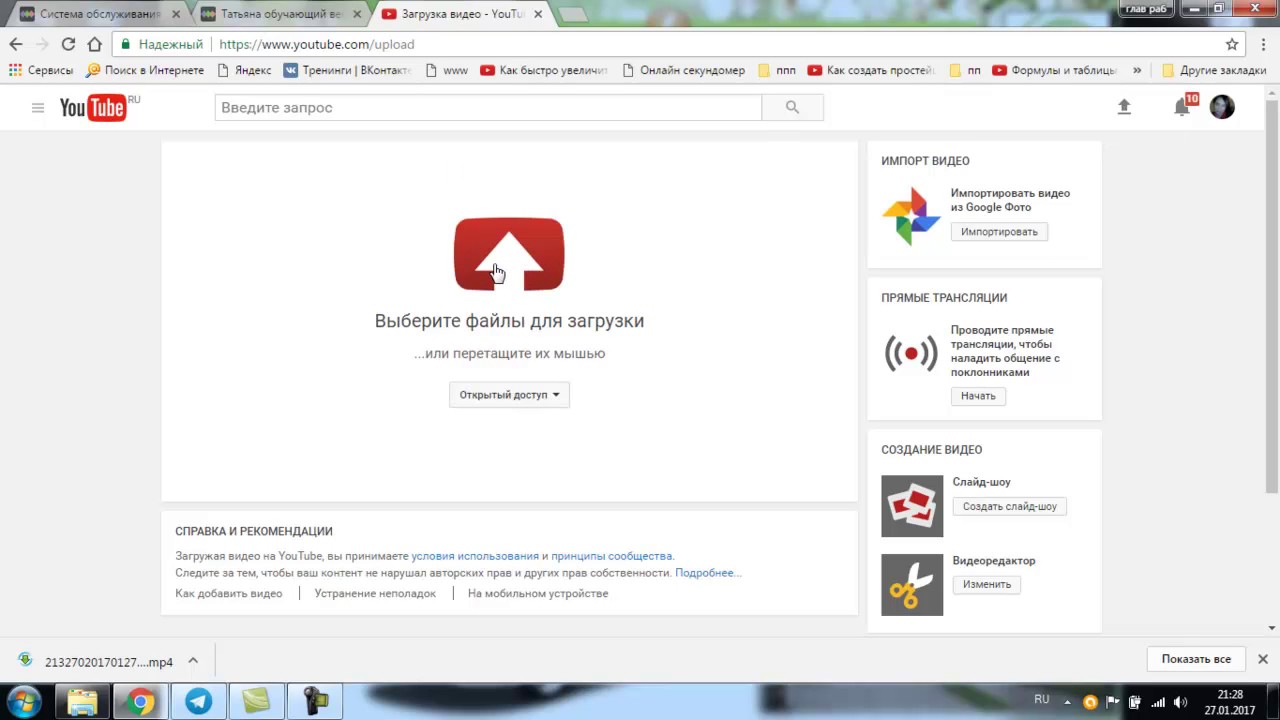
Task: Click the page vertical scrollbar
Action: [1272, 295]
